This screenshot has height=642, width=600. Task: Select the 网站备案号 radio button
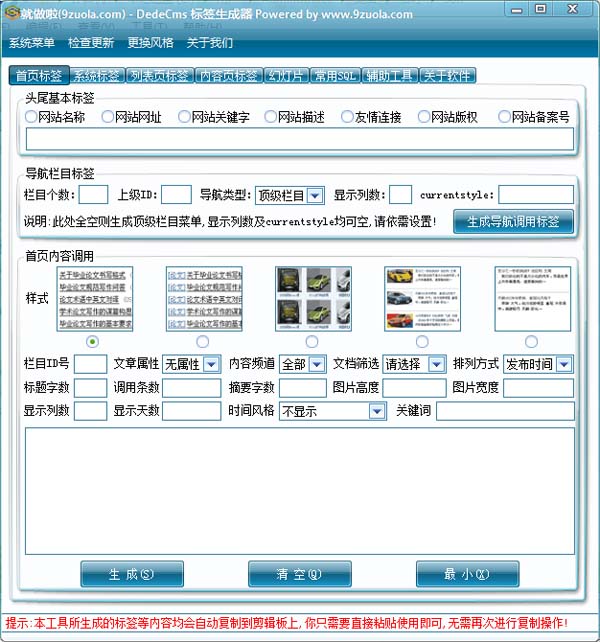[x=504, y=117]
